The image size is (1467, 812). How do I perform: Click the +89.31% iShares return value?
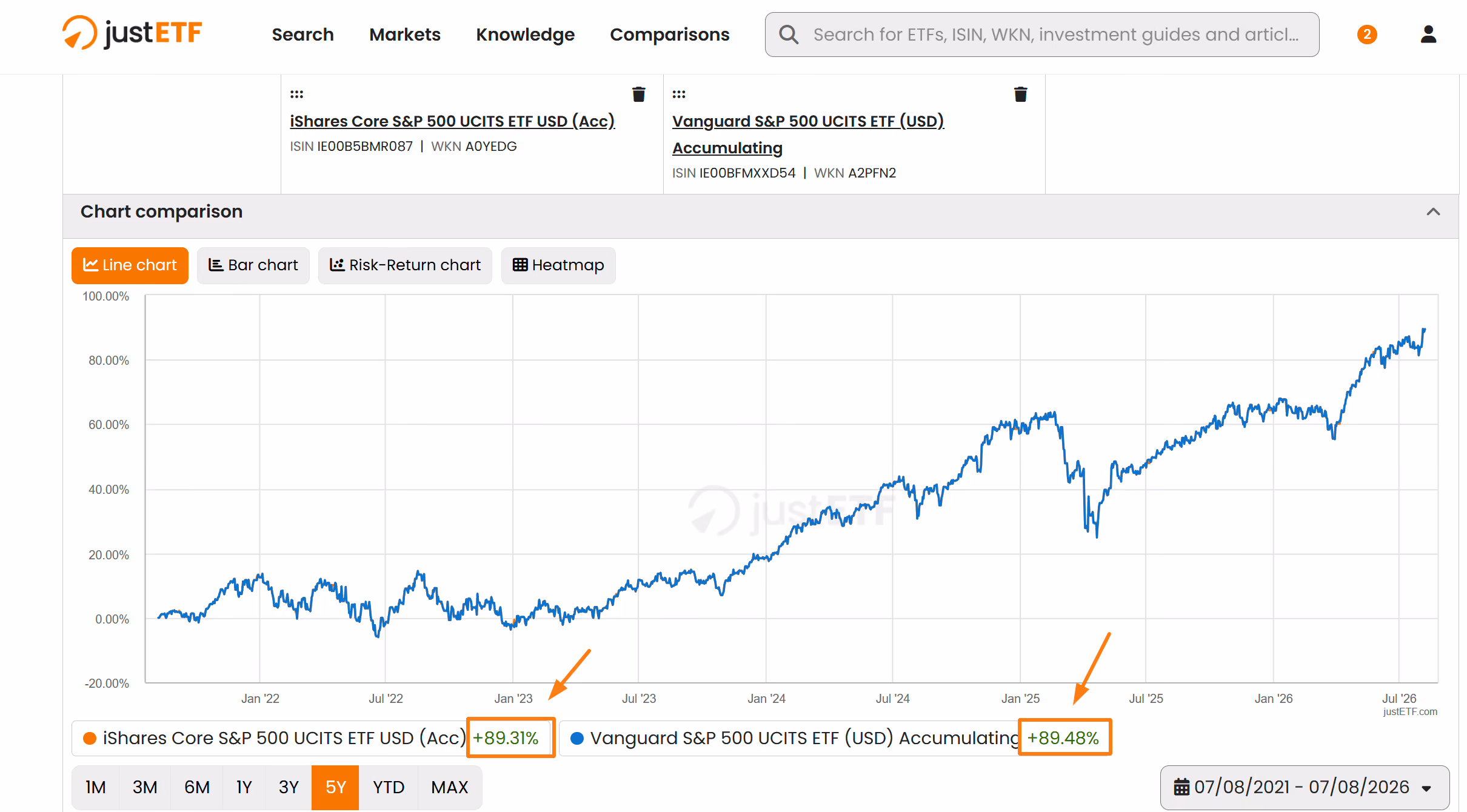click(506, 738)
